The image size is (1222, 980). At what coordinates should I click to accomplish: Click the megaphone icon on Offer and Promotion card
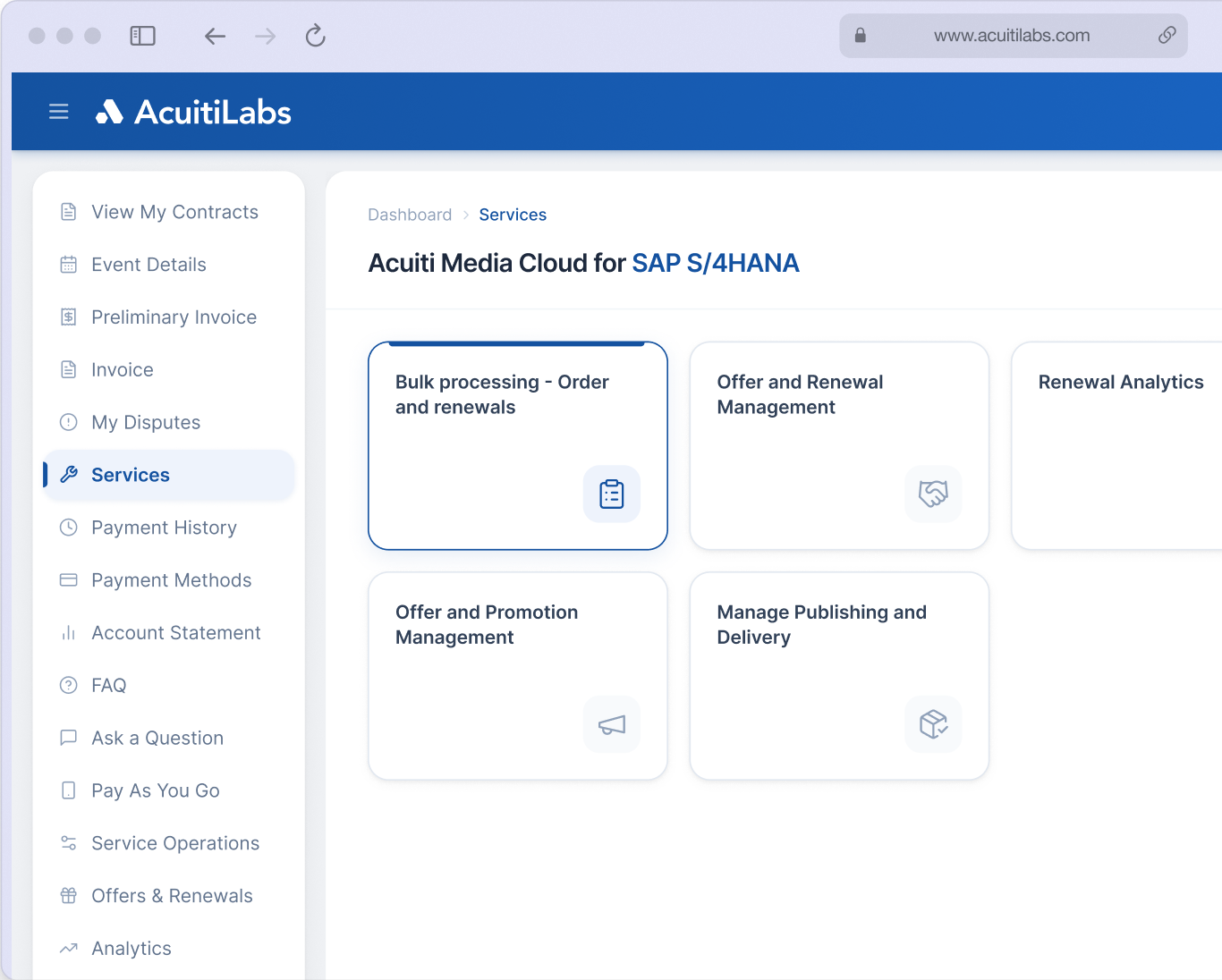click(612, 724)
